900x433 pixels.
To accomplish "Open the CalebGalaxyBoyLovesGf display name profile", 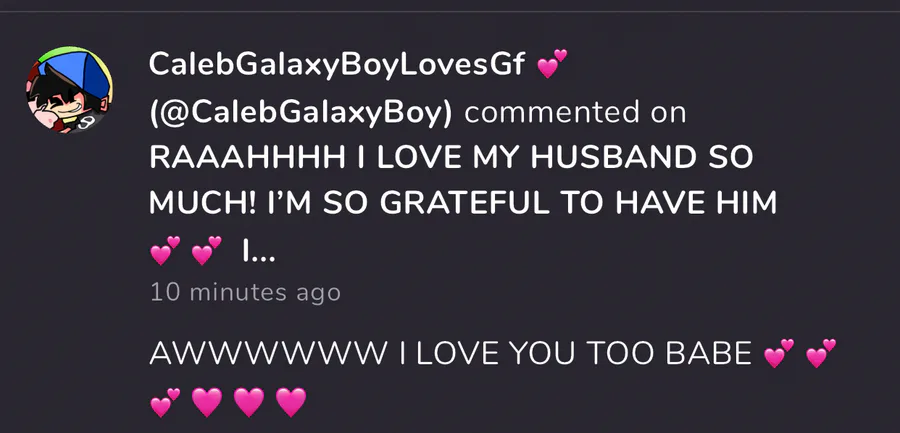I will point(337,64).
